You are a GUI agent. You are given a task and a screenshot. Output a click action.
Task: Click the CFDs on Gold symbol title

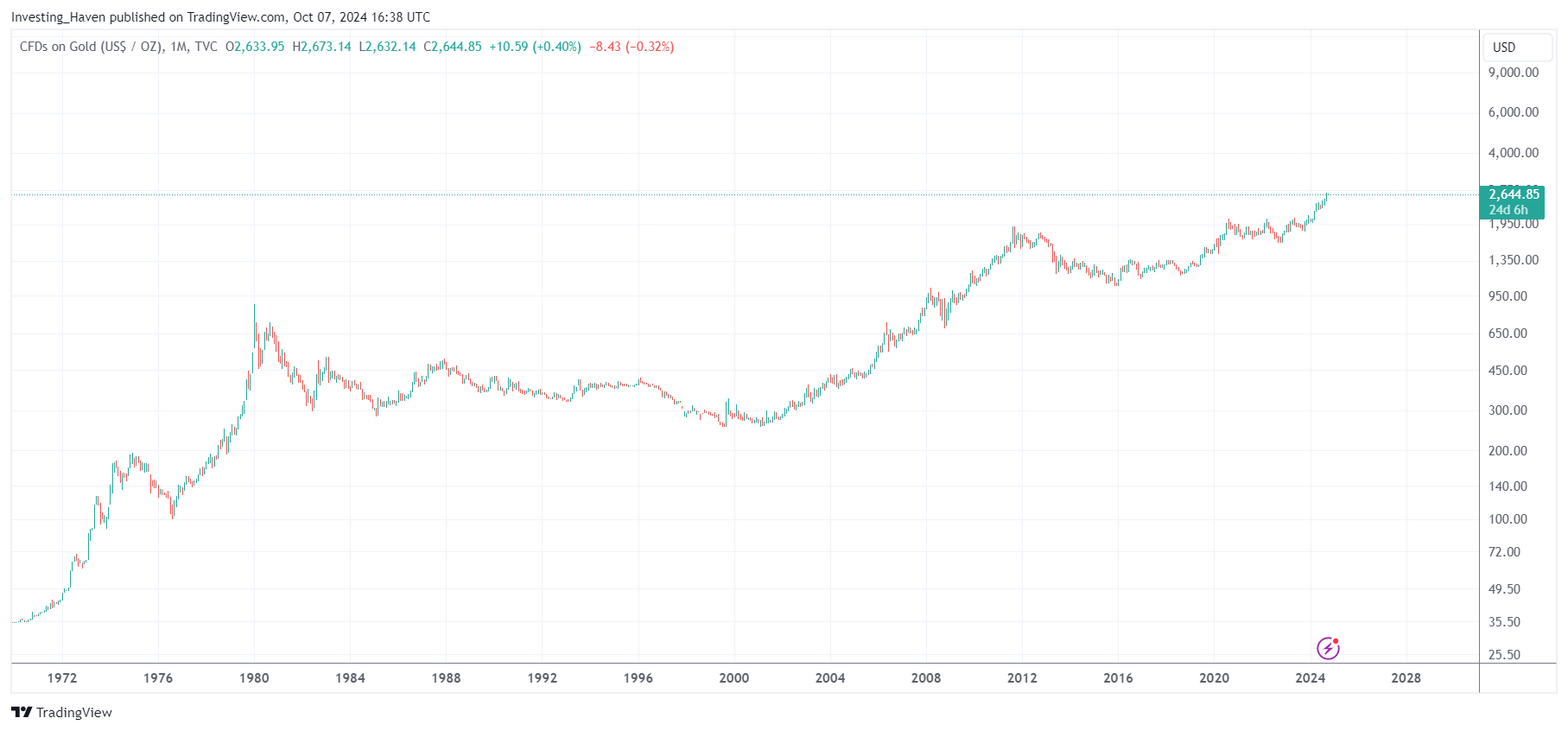[x=91, y=47]
